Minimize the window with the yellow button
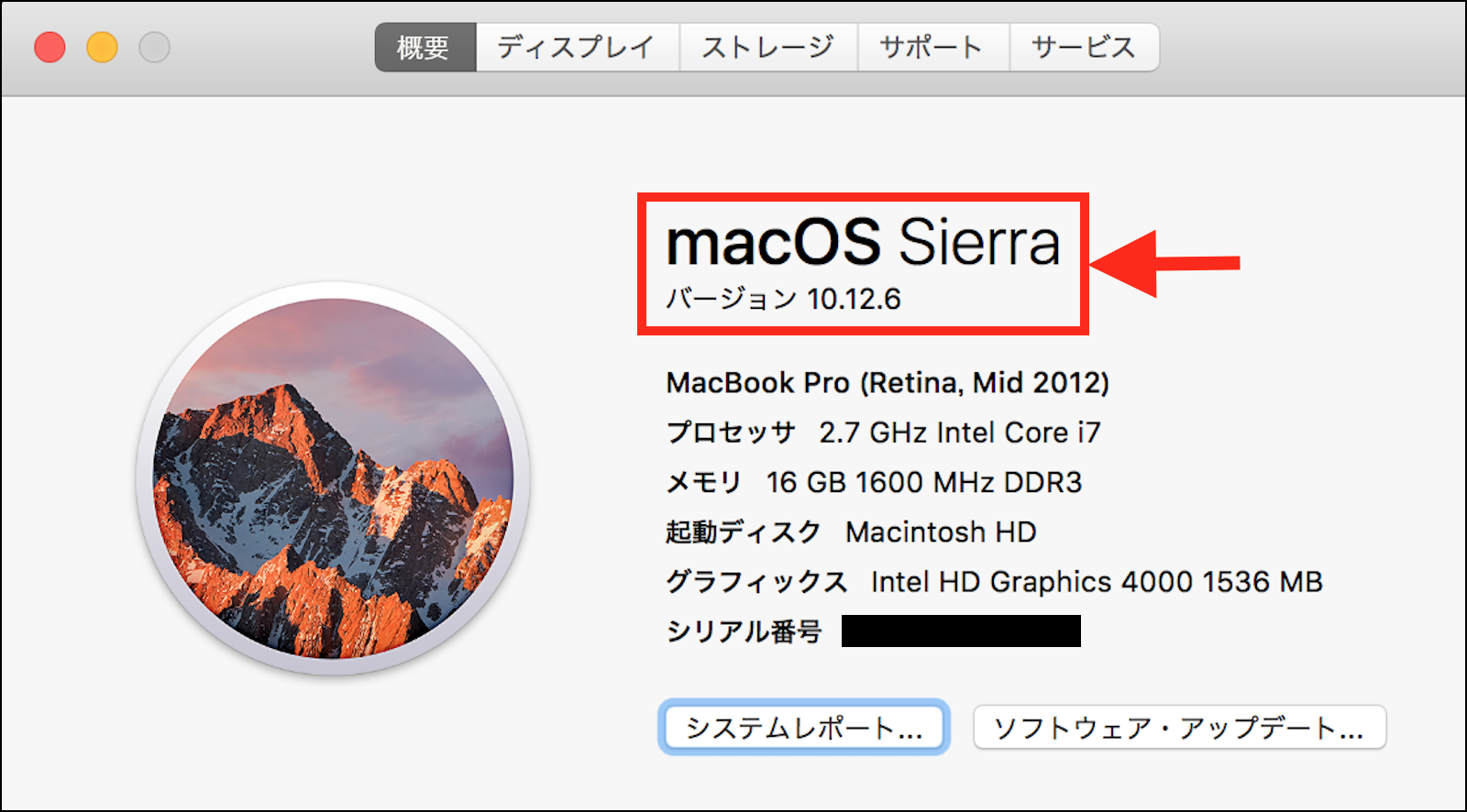The width and height of the screenshot is (1467, 812). click(102, 47)
